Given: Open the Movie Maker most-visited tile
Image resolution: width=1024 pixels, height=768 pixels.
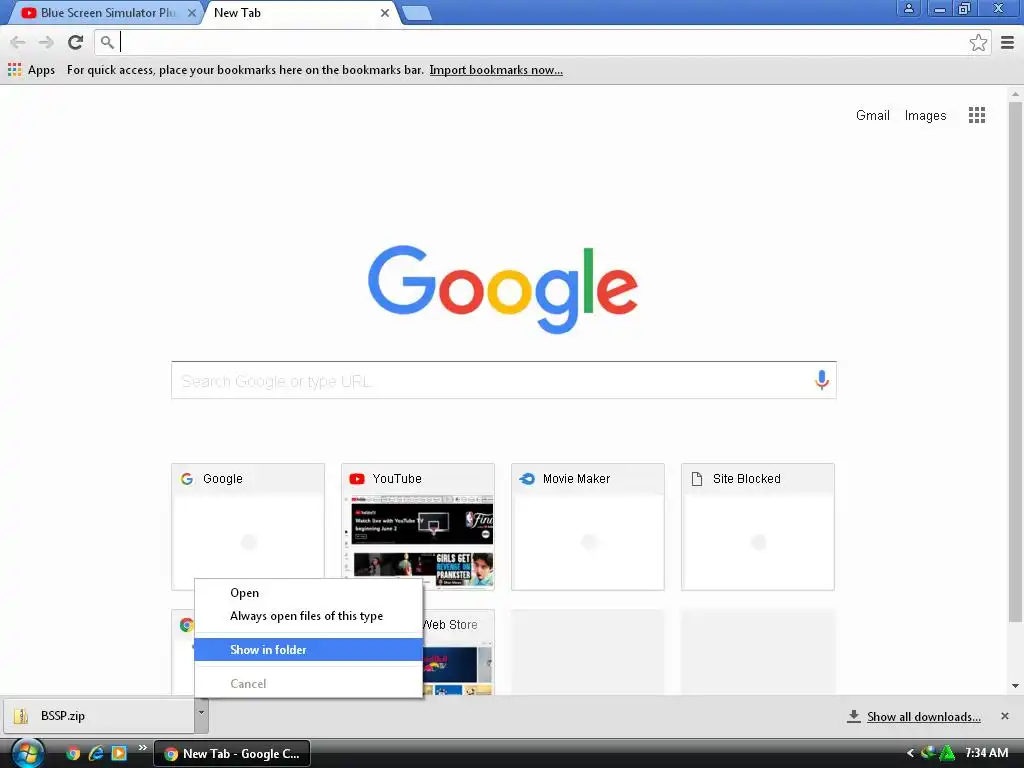Looking at the screenshot, I should coord(588,526).
